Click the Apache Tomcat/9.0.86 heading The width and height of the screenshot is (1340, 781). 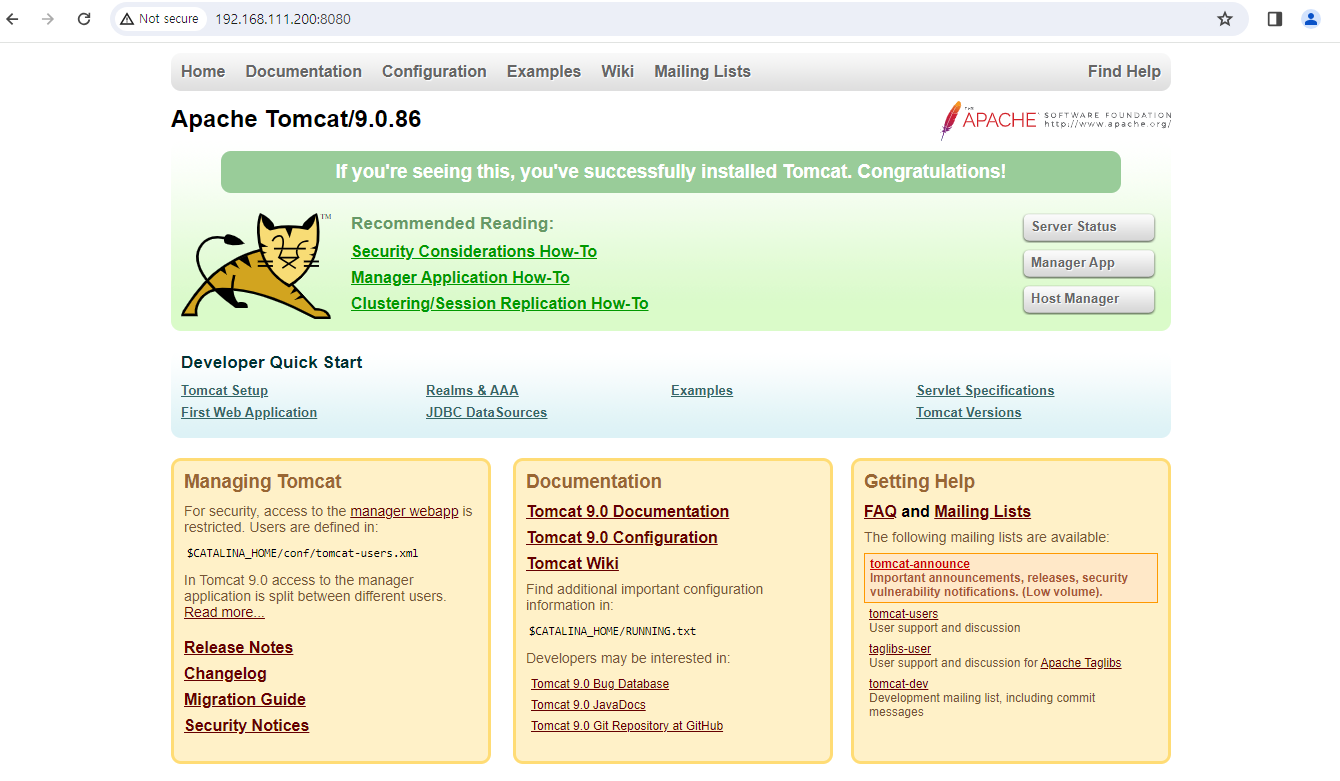[x=296, y=119]
